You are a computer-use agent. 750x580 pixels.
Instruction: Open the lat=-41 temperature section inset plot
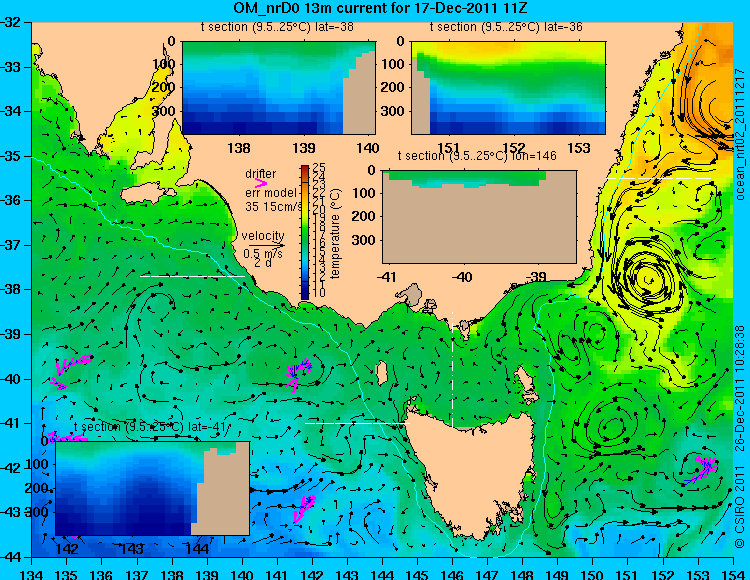pyautogui.click(x=153, y=488)
